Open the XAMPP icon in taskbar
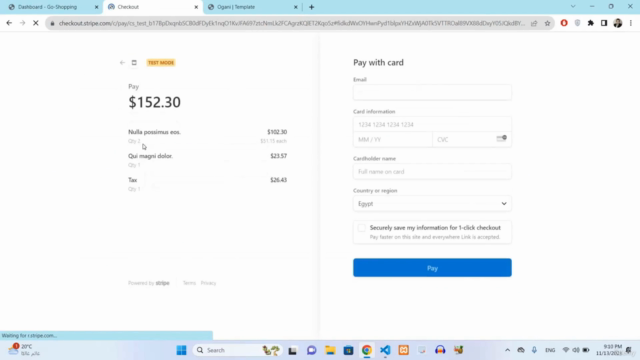Image resolution: width=640 pixels, height=360 pixels. (403, 350)
